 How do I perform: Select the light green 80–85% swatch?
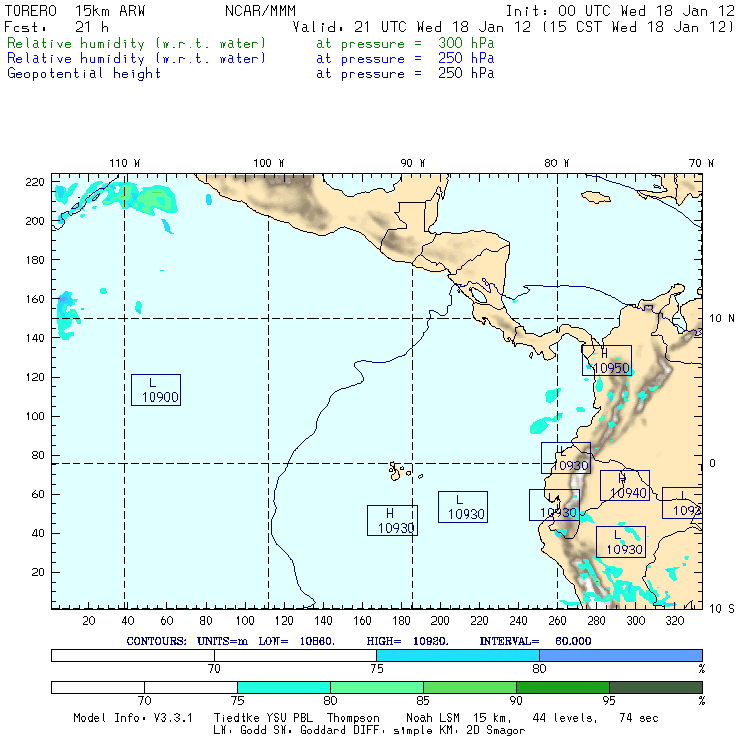[x=377, y=687]
